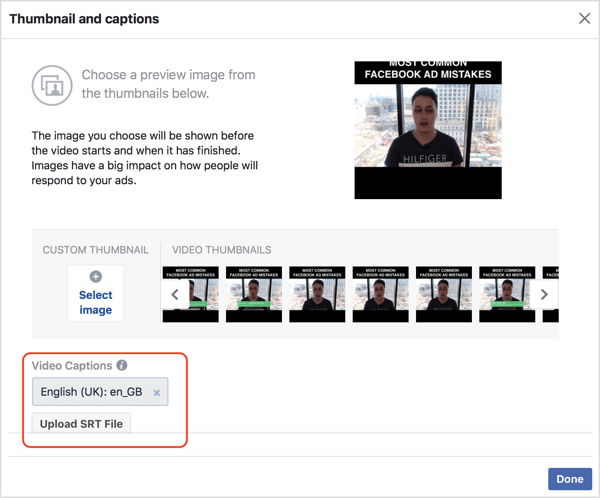Select the fifth video thumbnail
The image size is (600, 498).
pos(444,294)
